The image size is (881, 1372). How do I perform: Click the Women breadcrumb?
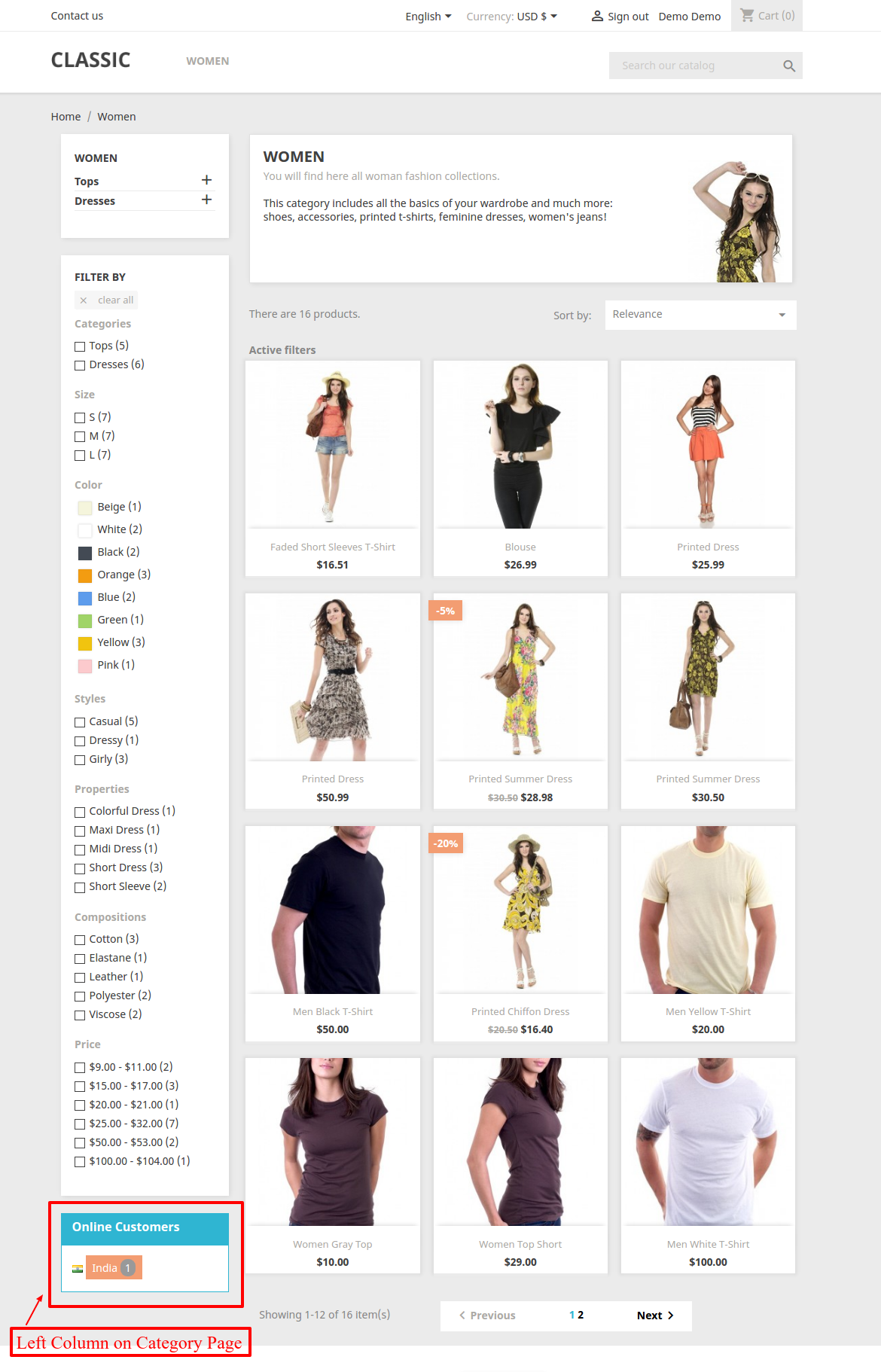point(117,117)
